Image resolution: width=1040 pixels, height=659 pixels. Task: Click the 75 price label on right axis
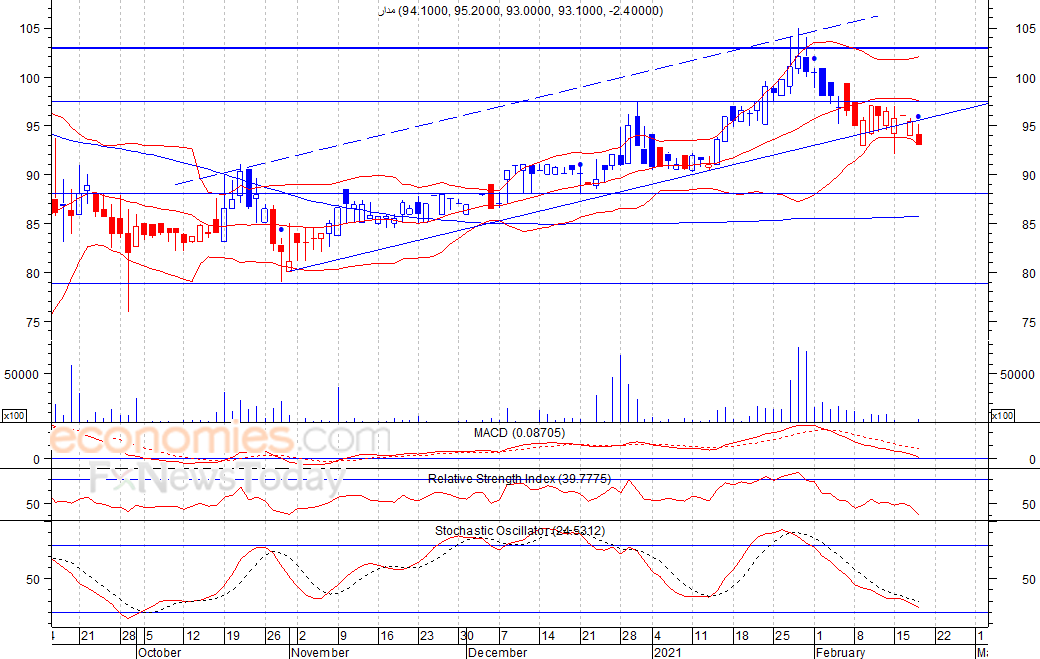[x=1029, y=323]
